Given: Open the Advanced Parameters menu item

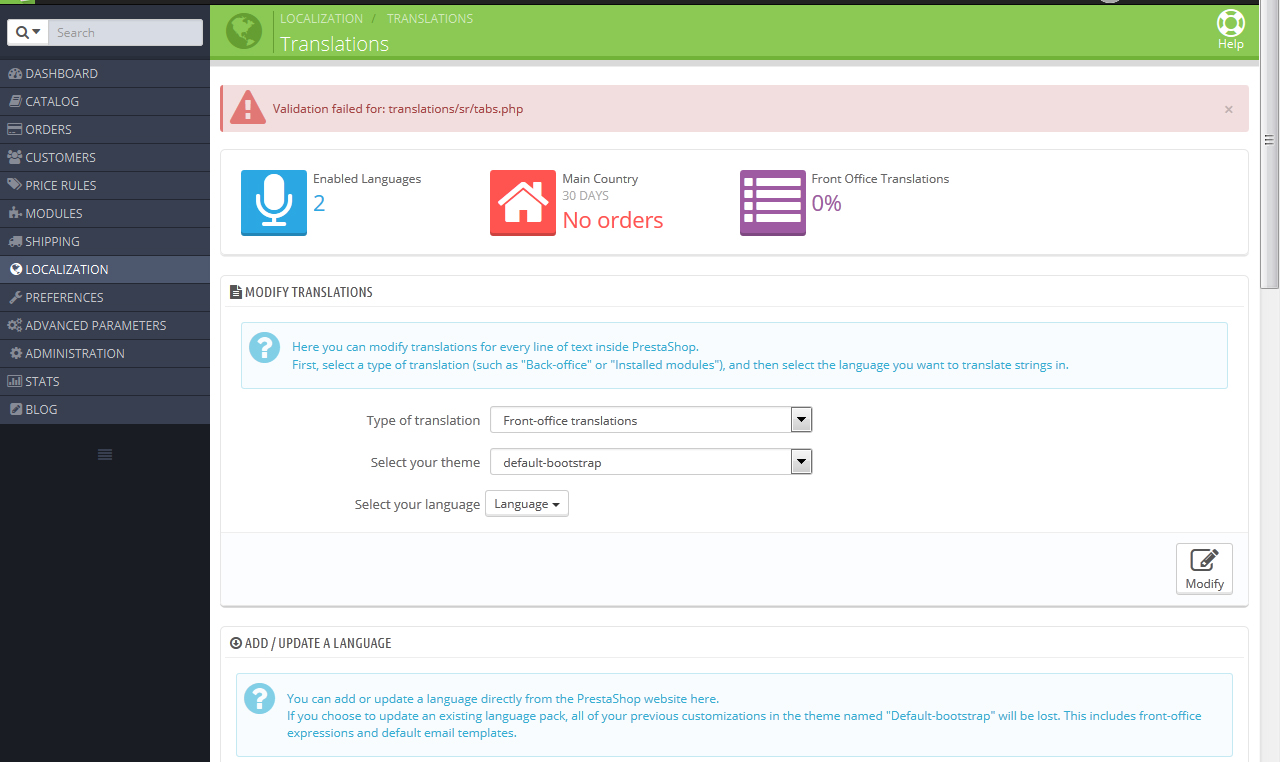Looking at the screenshot, I should pyautogui.click(x=105, y=325).
